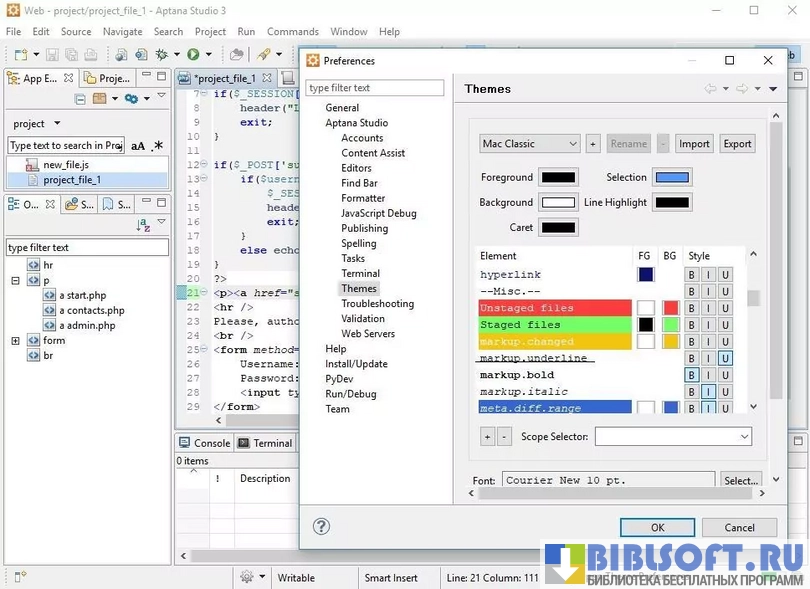Open the Navigate menu

(122, 31)
